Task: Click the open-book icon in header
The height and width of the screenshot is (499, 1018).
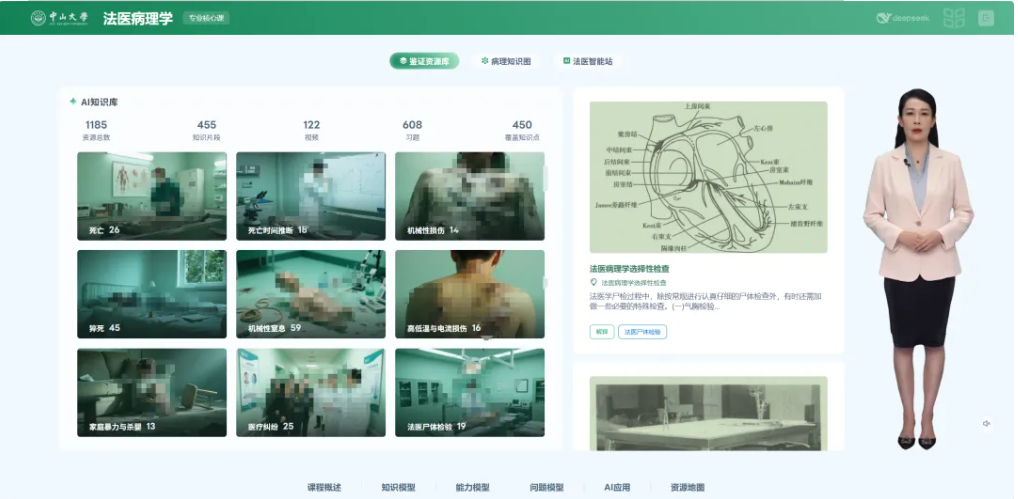Action: (x=954, y=18)
